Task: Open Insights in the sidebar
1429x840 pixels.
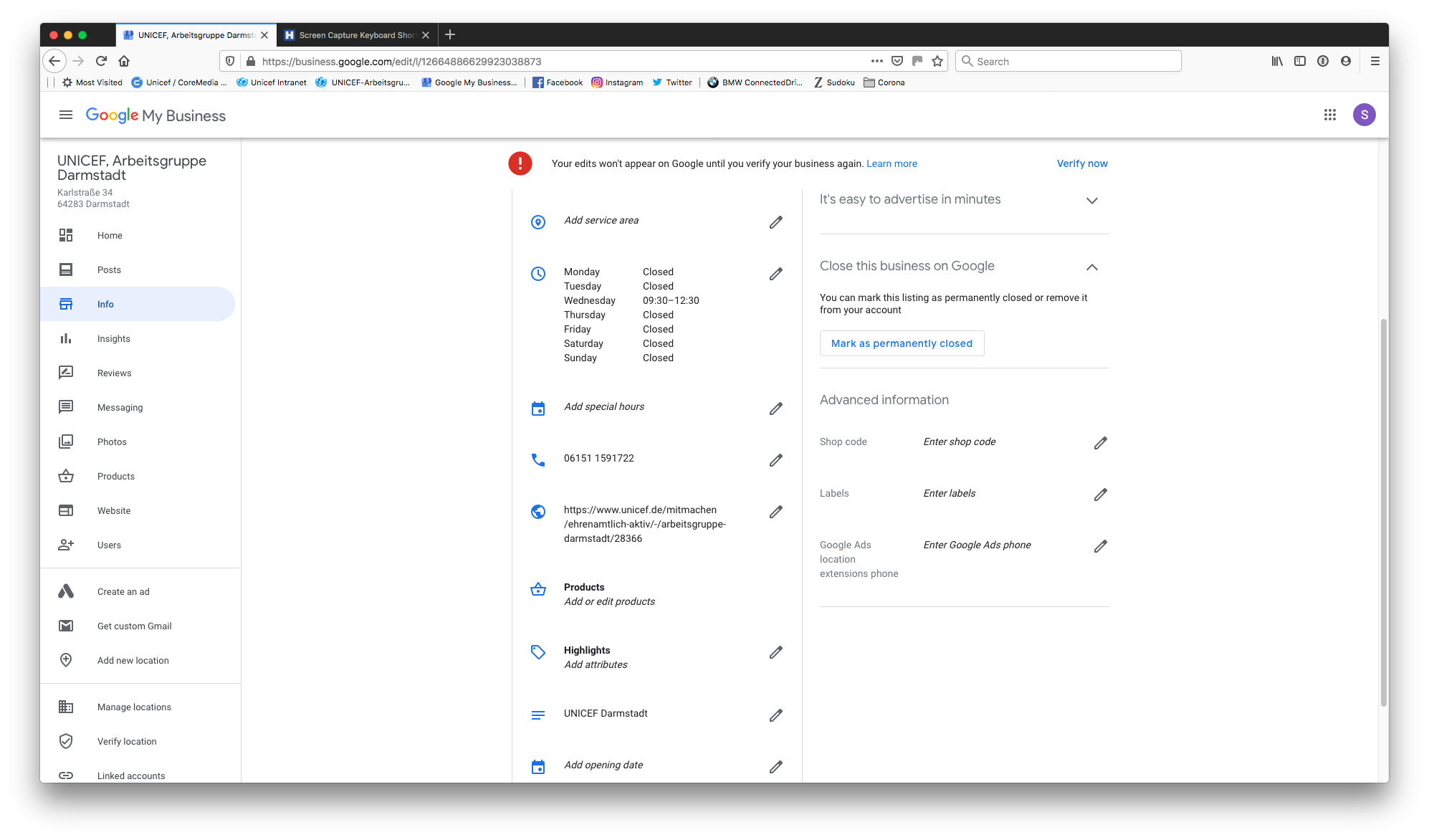Action: click(113, 338)
